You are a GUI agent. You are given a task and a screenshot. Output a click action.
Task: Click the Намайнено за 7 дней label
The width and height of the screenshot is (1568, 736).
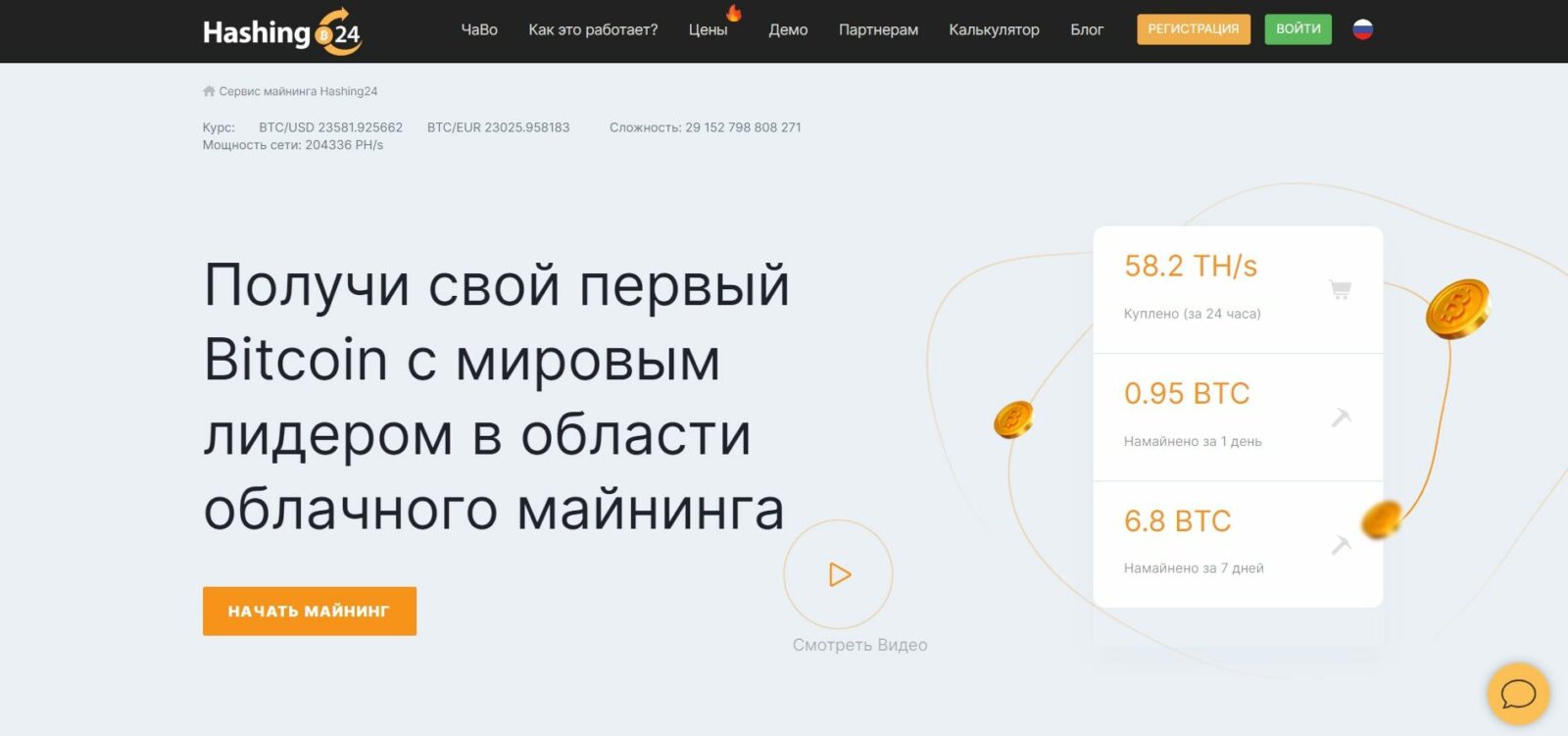point(1194,568)
